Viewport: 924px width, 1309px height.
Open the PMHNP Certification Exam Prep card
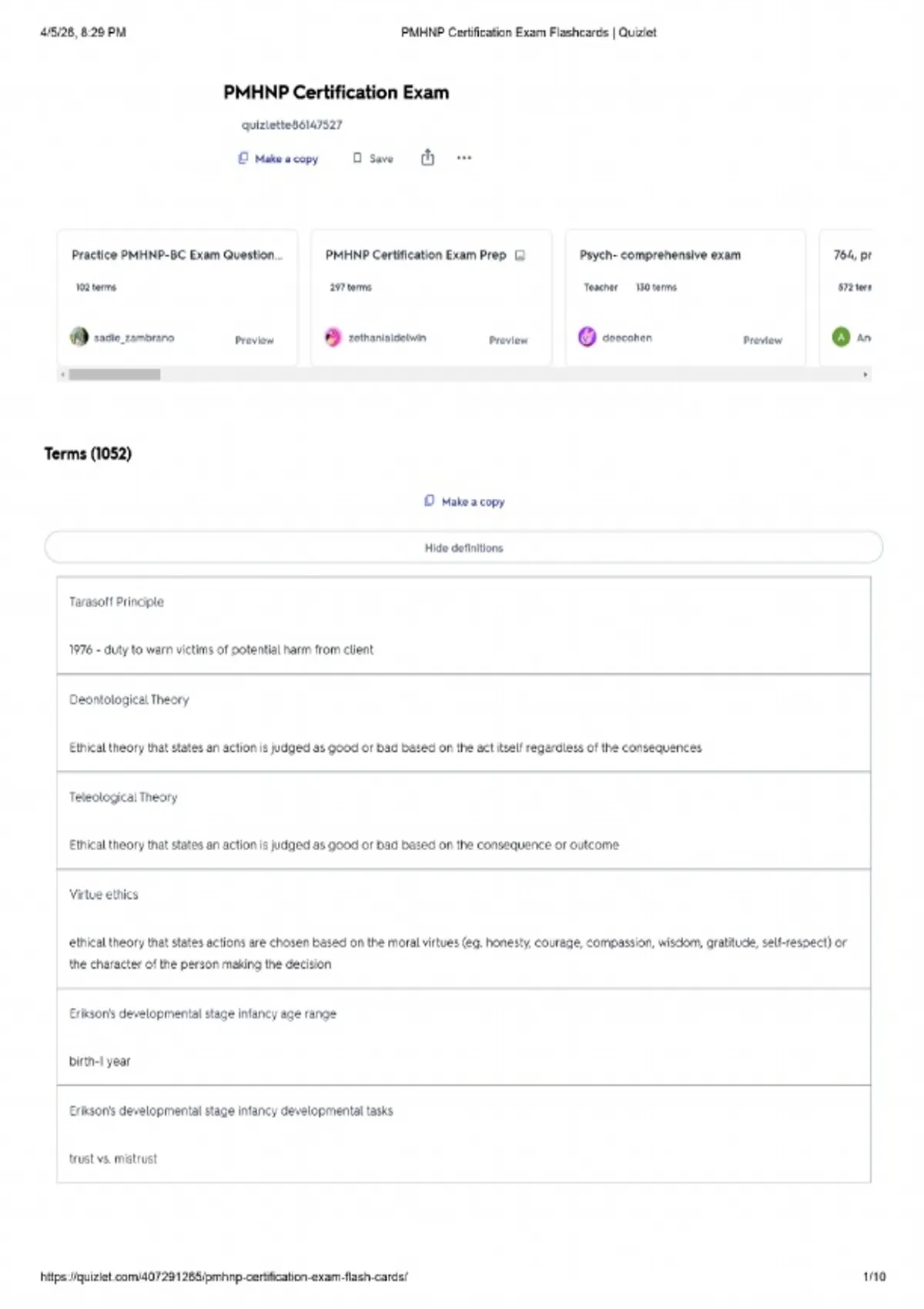coord(431,297)
